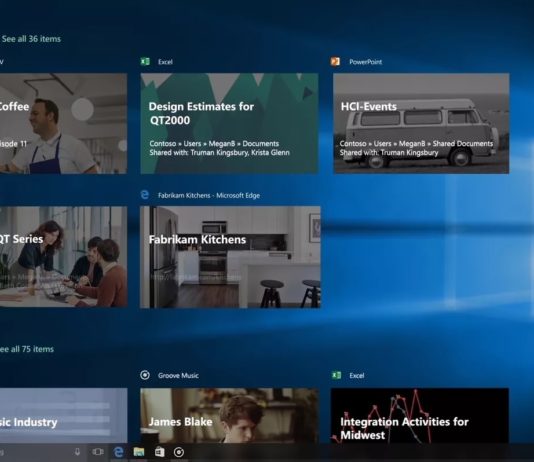Viewport: 534px width, 462px height.
Task: Open the Coffee episode activity card
Action: click(63, 123)
